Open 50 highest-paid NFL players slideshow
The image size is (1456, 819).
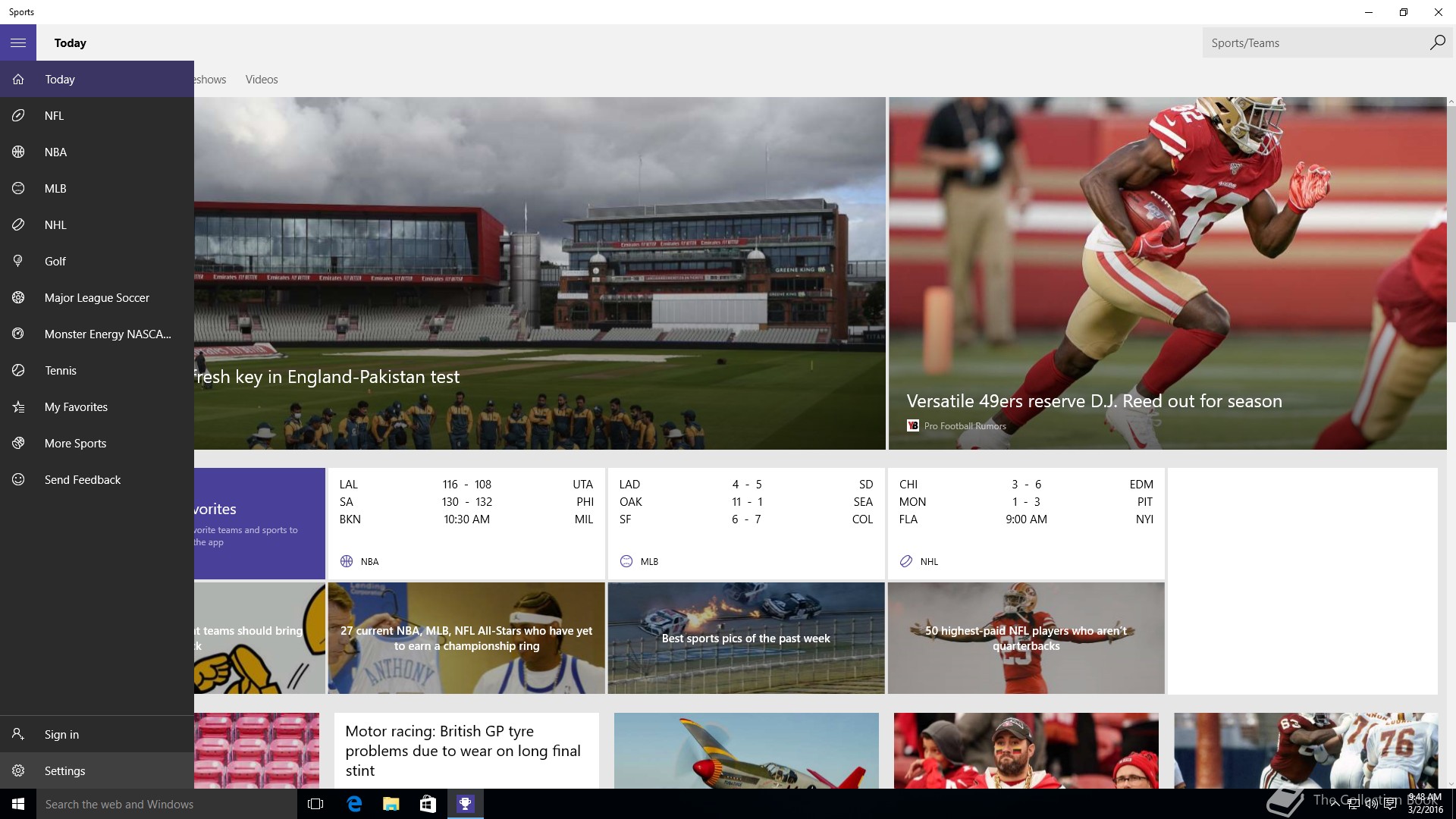(1026, 638)
